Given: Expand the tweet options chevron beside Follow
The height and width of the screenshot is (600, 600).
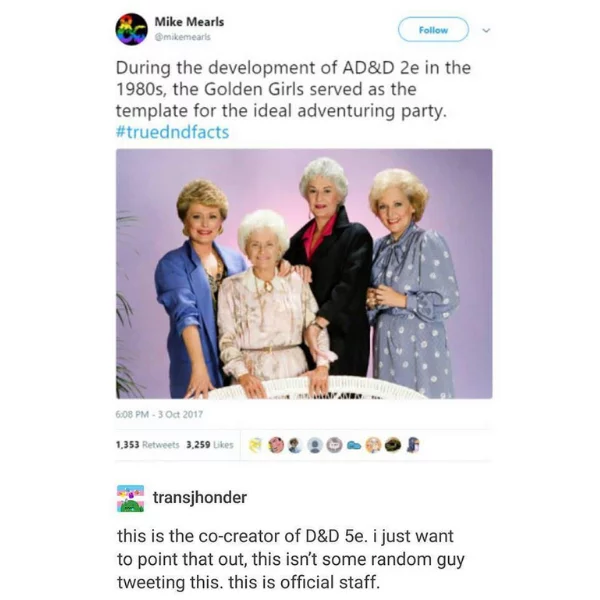Looking at the screenshot, I should pos(486,30).
